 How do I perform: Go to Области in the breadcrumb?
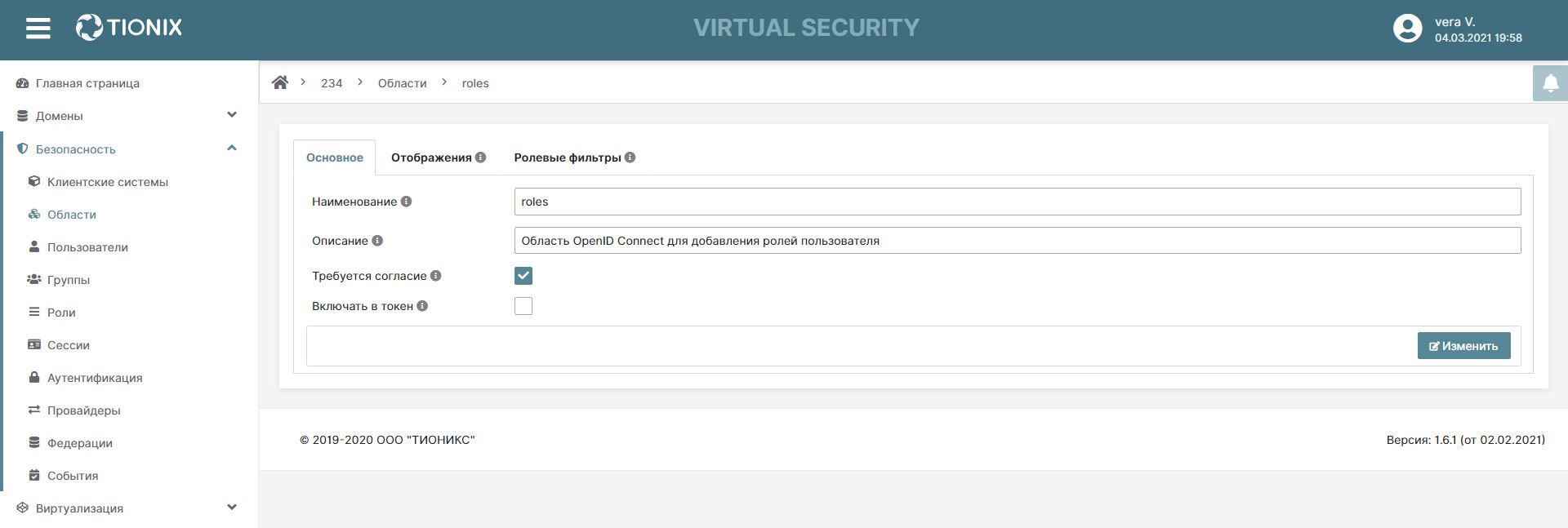(x=402, y=83)
